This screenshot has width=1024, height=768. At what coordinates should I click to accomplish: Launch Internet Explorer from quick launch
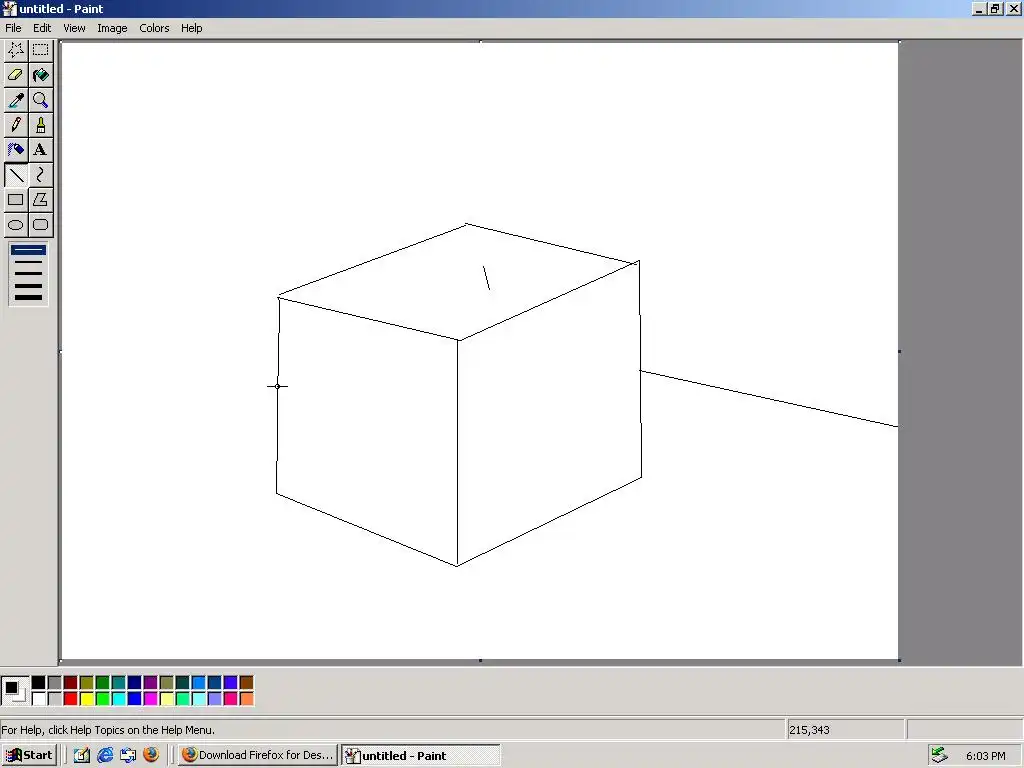pos(104,755)
